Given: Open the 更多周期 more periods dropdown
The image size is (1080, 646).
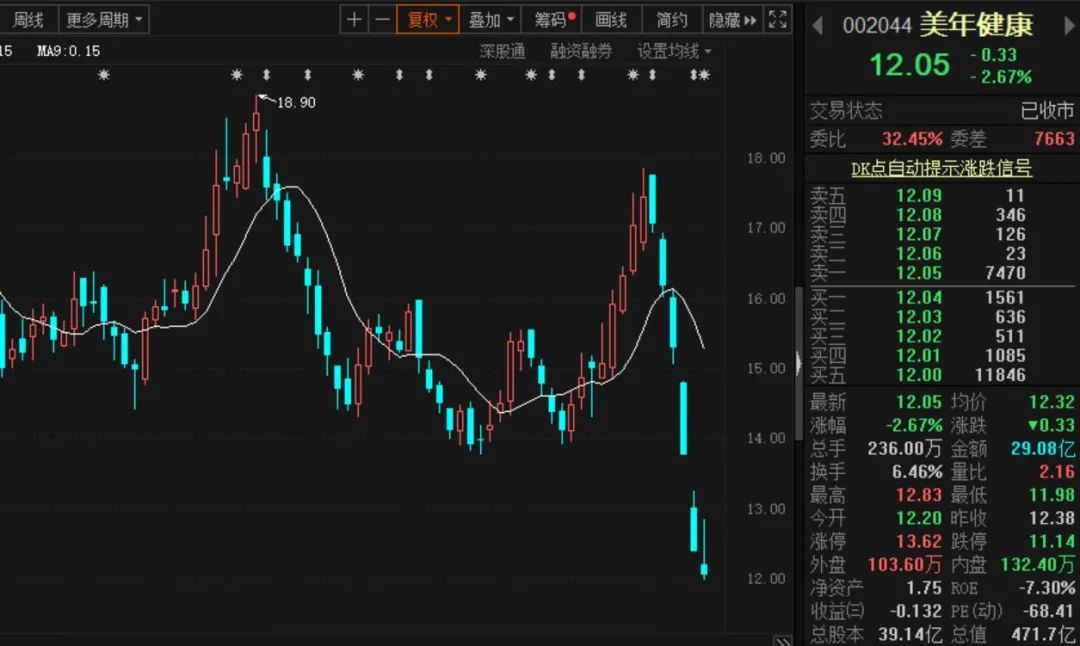Looking at the screenshot, I should (x=103, y=19).
